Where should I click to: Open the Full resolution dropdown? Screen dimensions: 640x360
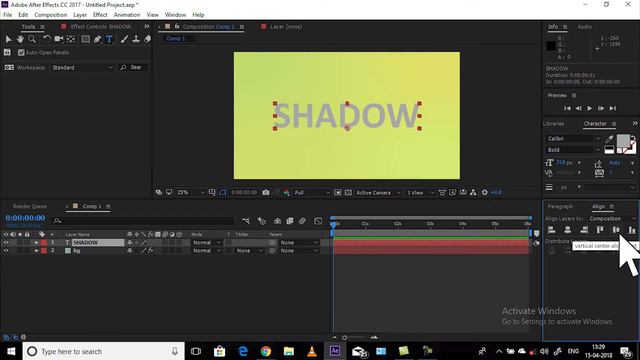click(x=312, y=192)
